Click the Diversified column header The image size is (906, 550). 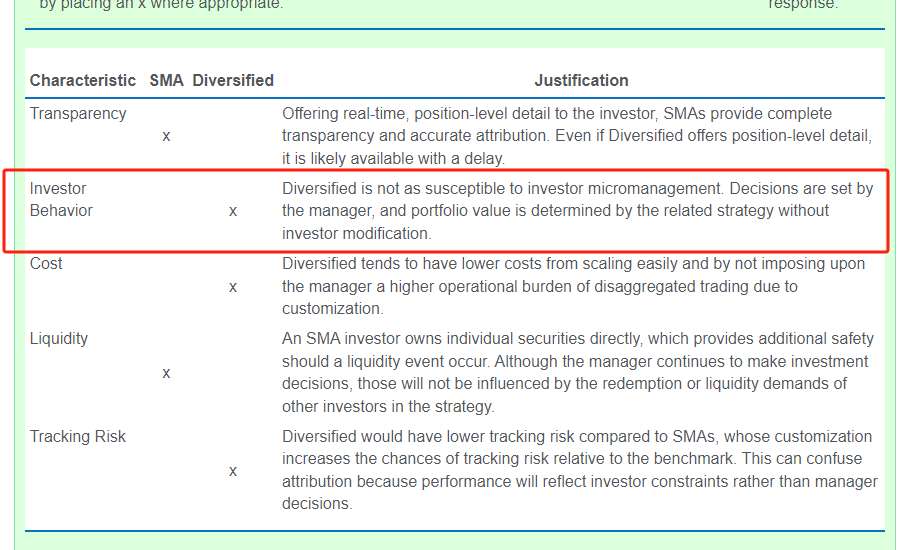(x=233, y=80)
